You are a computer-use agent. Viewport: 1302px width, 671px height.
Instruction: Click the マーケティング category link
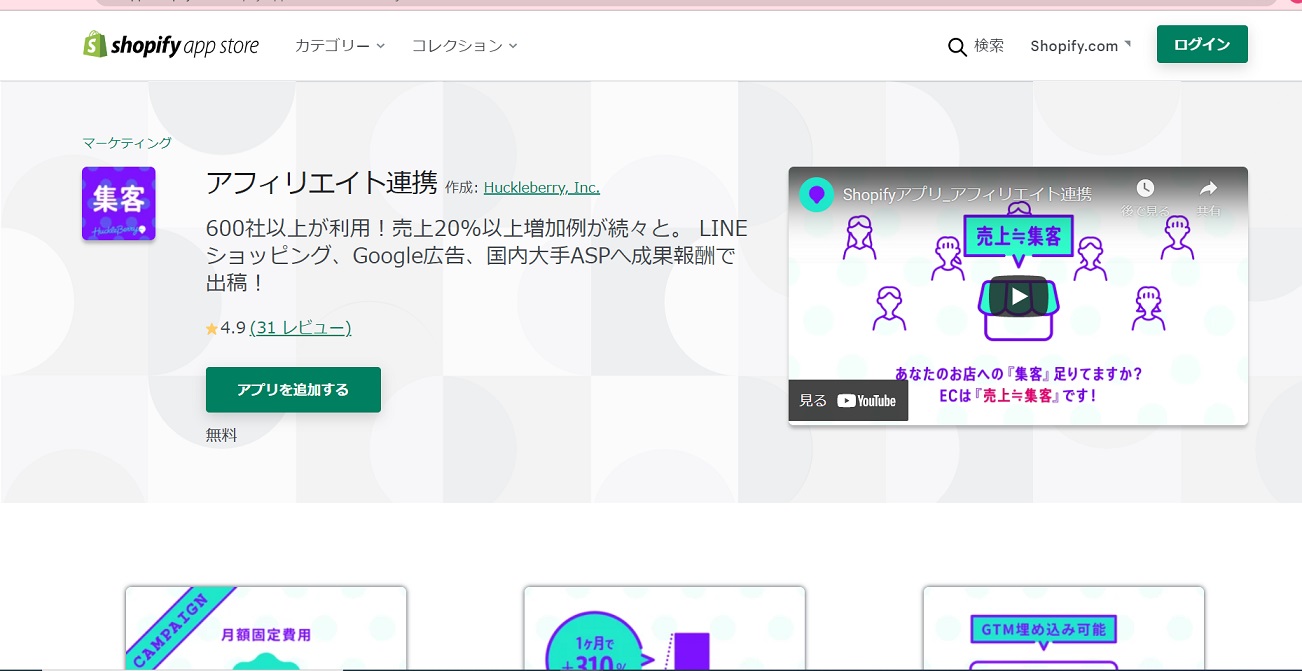click(127, 143)
